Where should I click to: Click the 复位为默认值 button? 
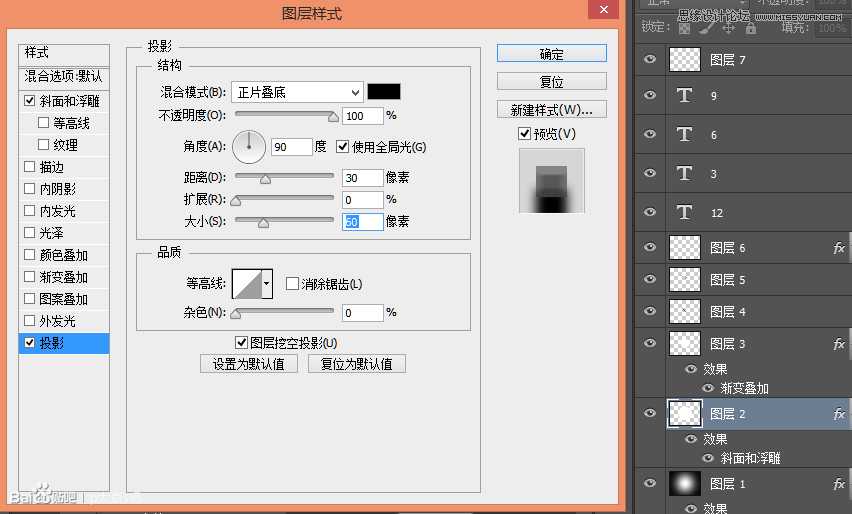(356, 363)
